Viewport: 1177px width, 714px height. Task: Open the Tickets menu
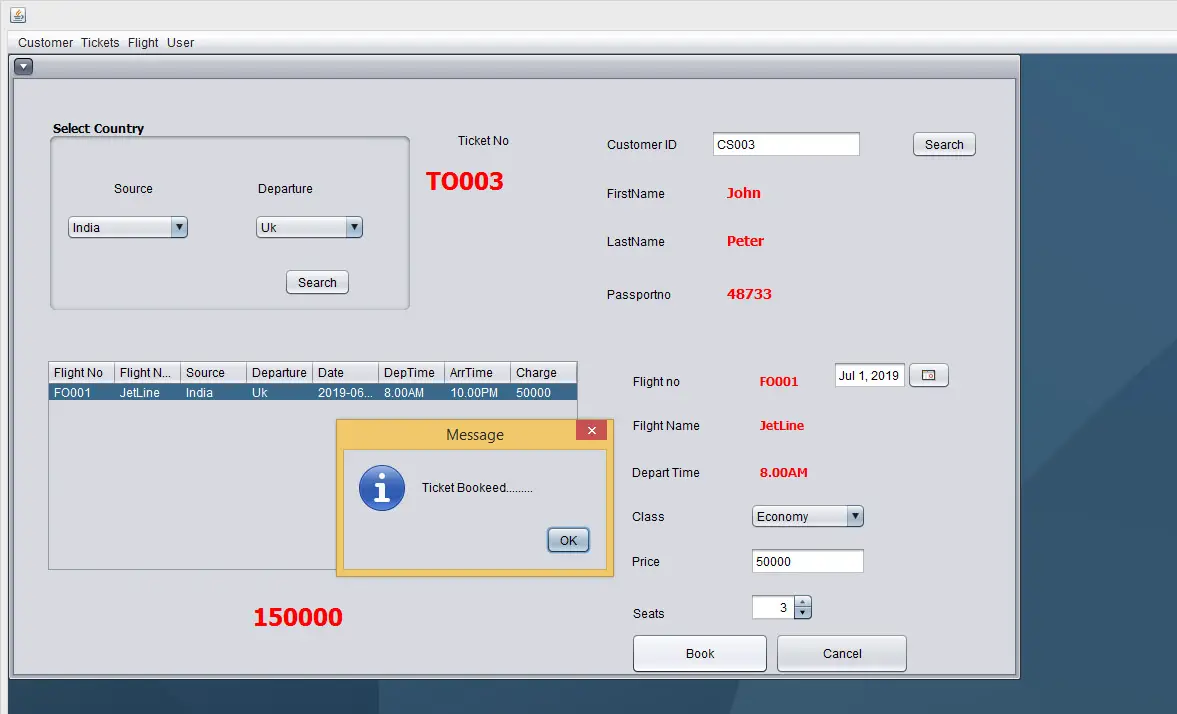tap(100, 42)
